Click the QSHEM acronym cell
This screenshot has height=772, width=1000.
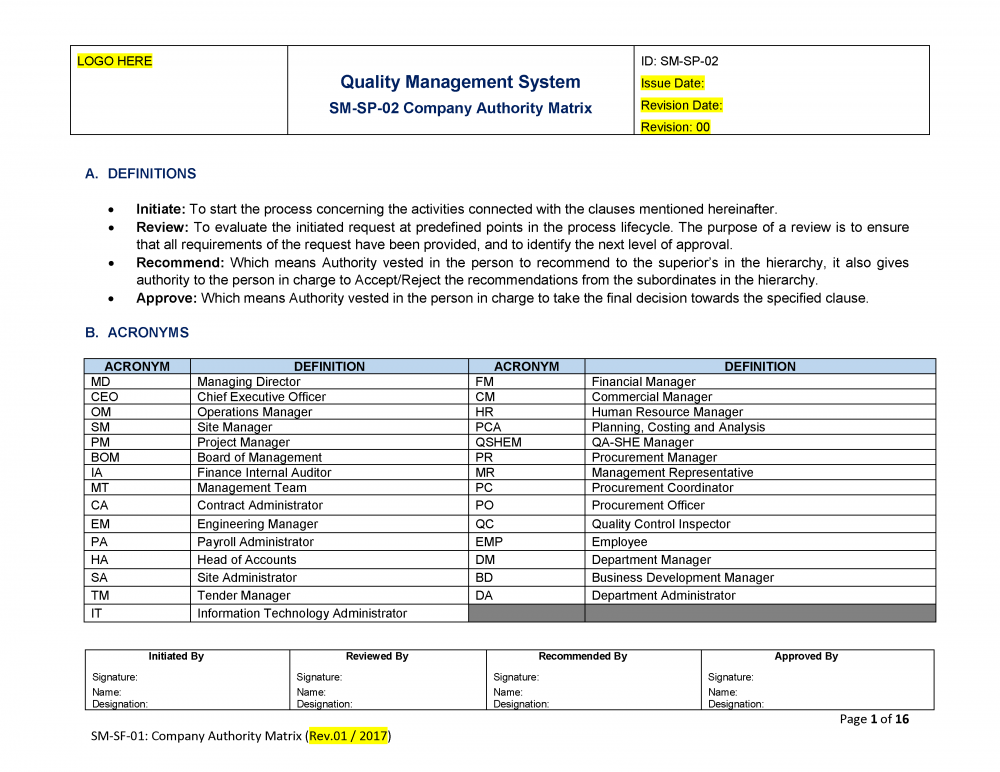[x=498, y=442]
